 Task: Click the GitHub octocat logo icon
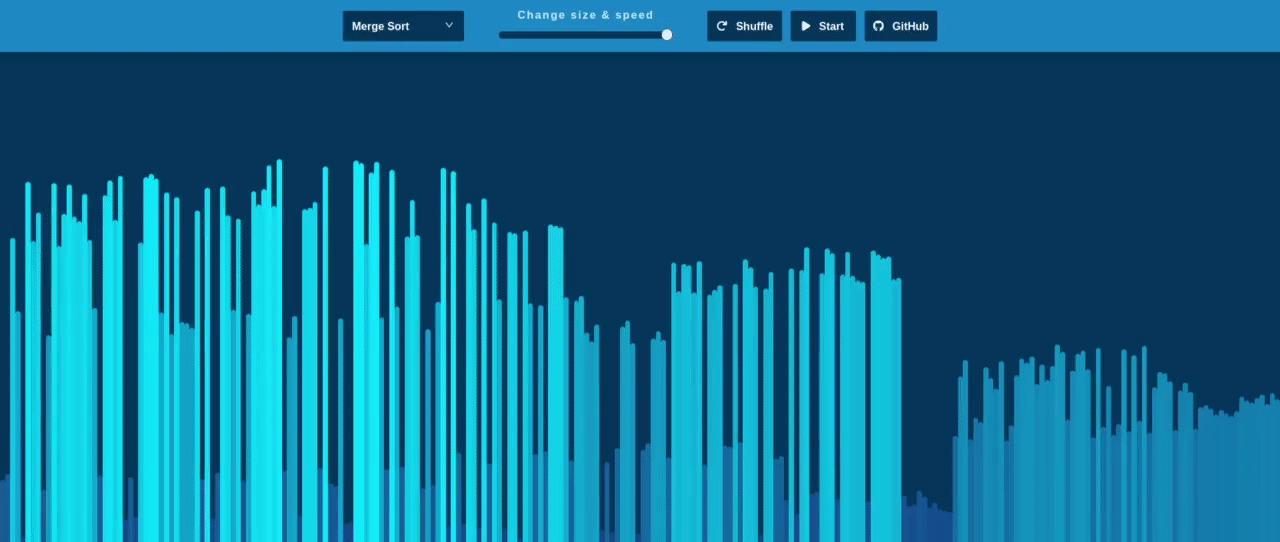click(x=879, y=26)
